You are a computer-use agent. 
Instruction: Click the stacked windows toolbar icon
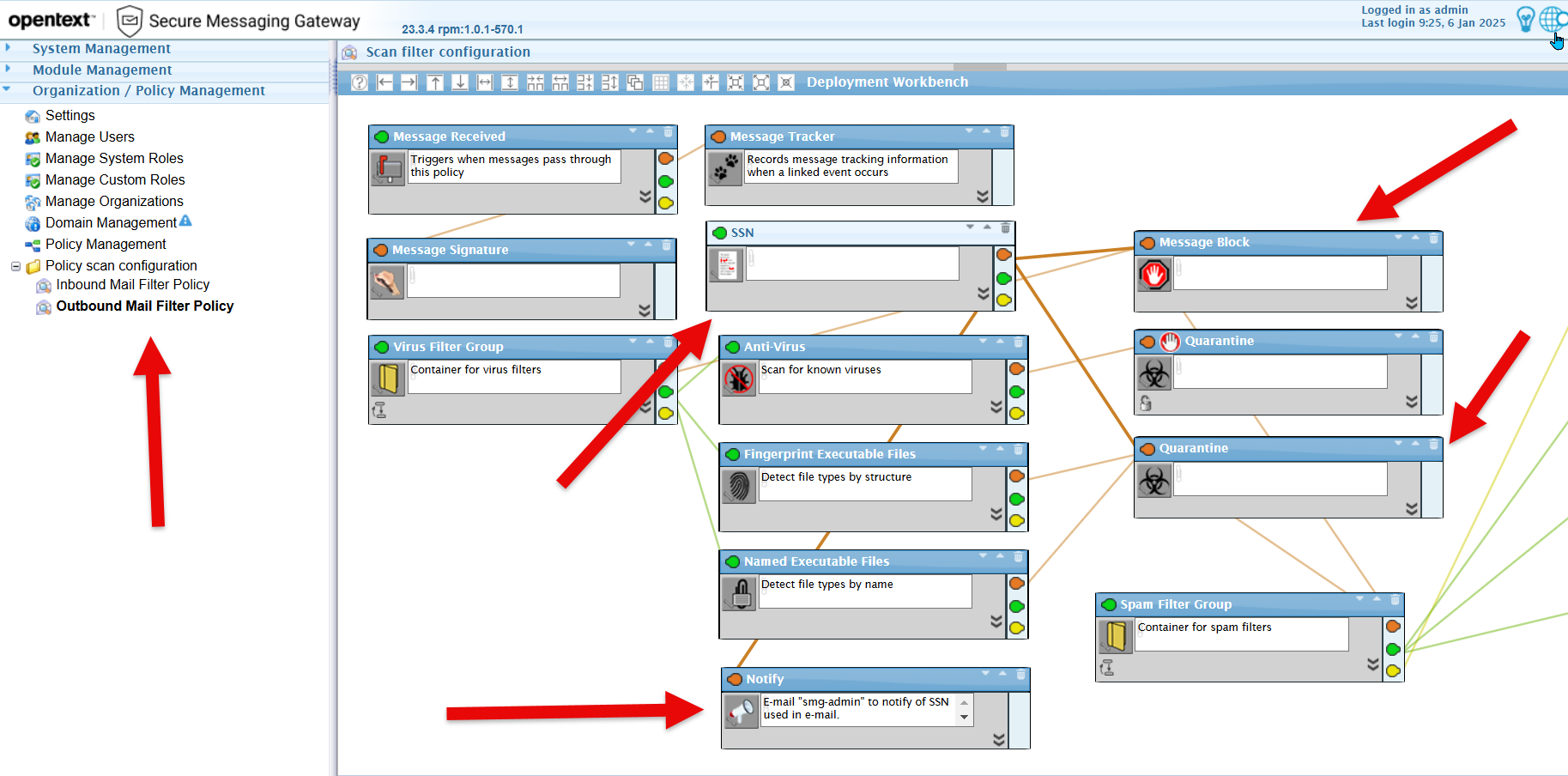click(x=635, y=82)
